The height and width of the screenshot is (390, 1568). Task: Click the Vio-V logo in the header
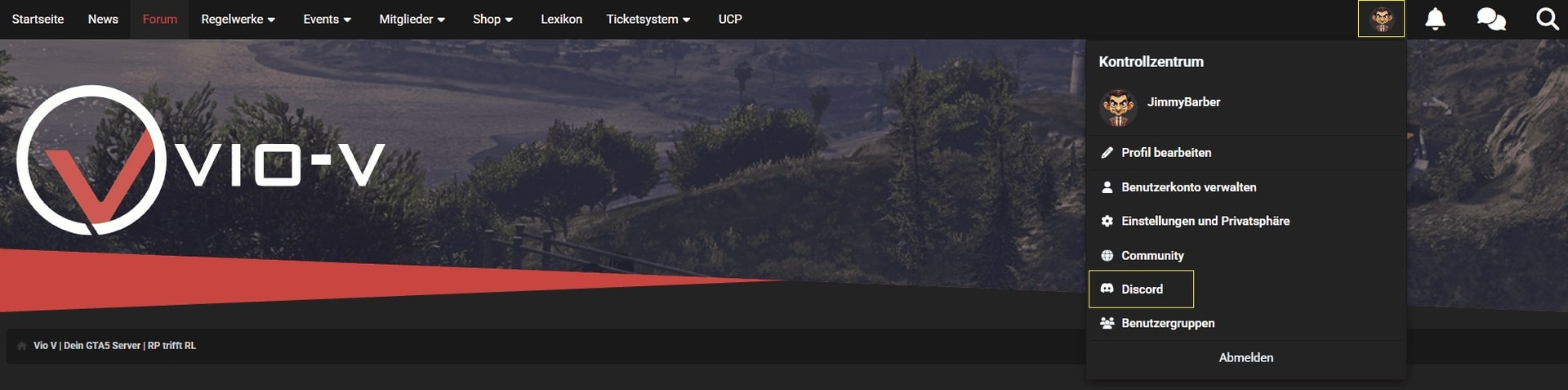pos(200,160)
